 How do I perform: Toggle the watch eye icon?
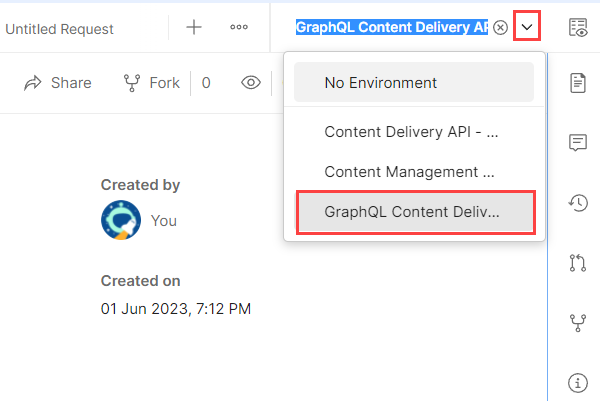pyautogui.click(x=251, y=83)
